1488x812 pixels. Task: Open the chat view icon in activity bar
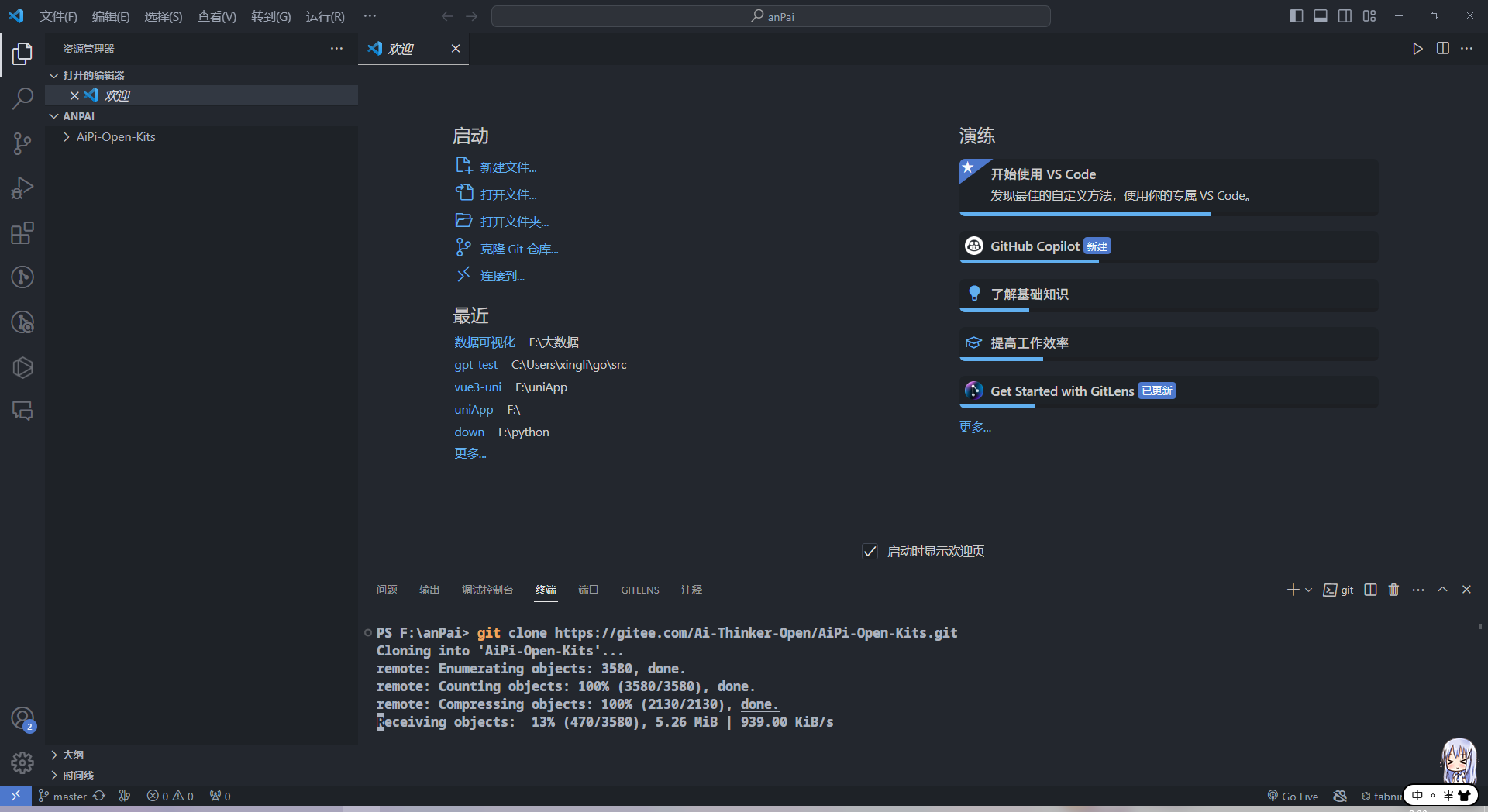(22, 411)
